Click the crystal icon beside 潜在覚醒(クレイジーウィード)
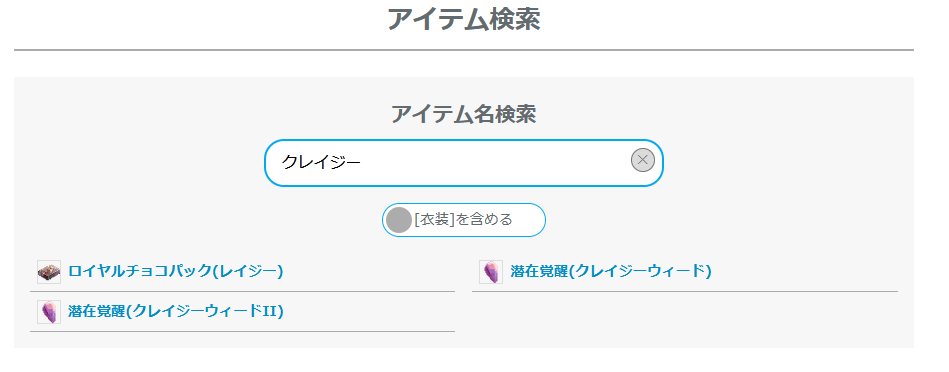The height and width of the screenshot is (372, 949). 491,272
